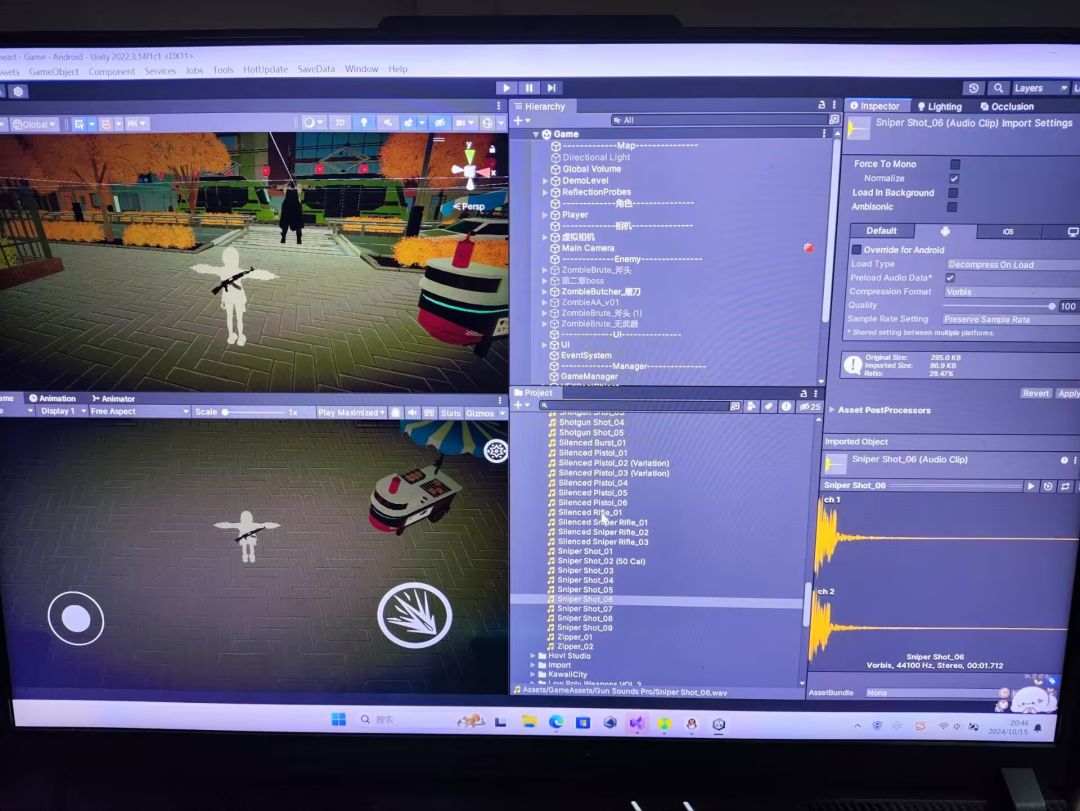This screenshot has height=811, width=1080.
Task: Switch to the Occlusion tab
Action: pos(1007,107)
